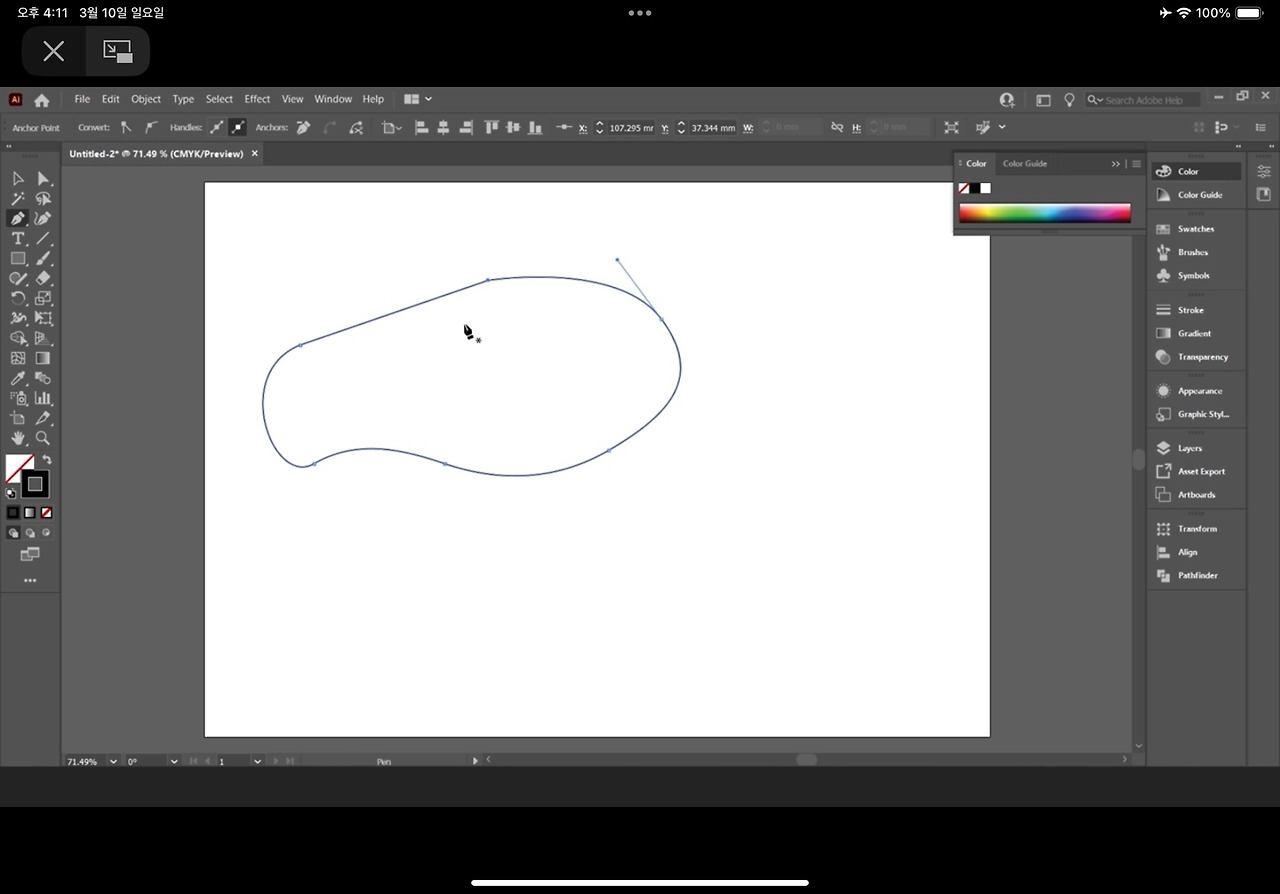Choose the Gradient tool

click(43, 358)
